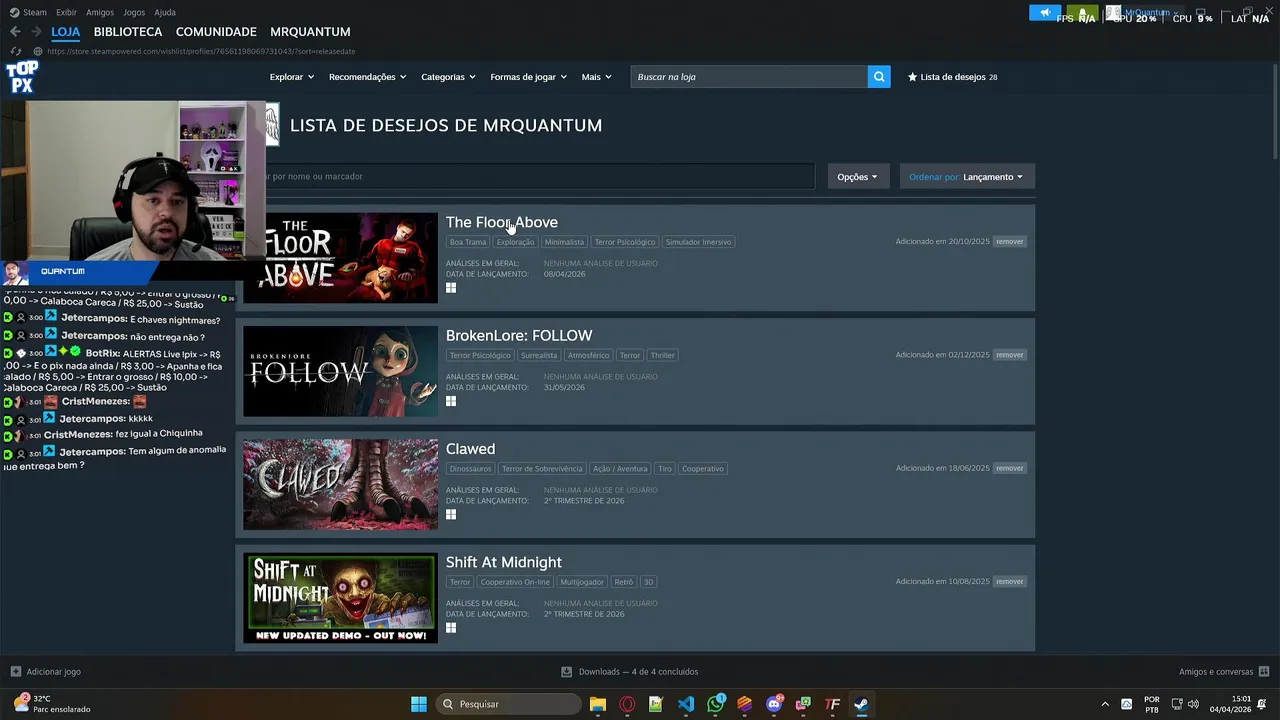Open BrokenLore: FOLLOW title link

click(x=519, y=335)
